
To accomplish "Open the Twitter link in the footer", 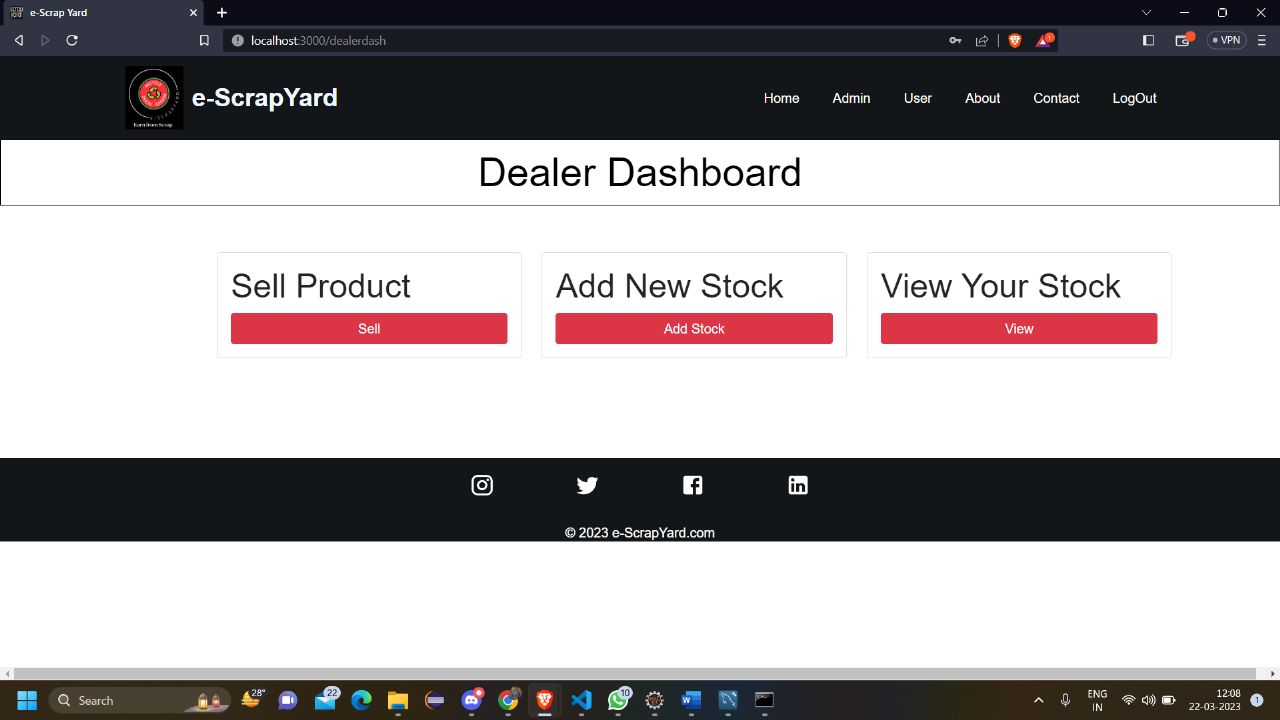I will pos(587,485).
